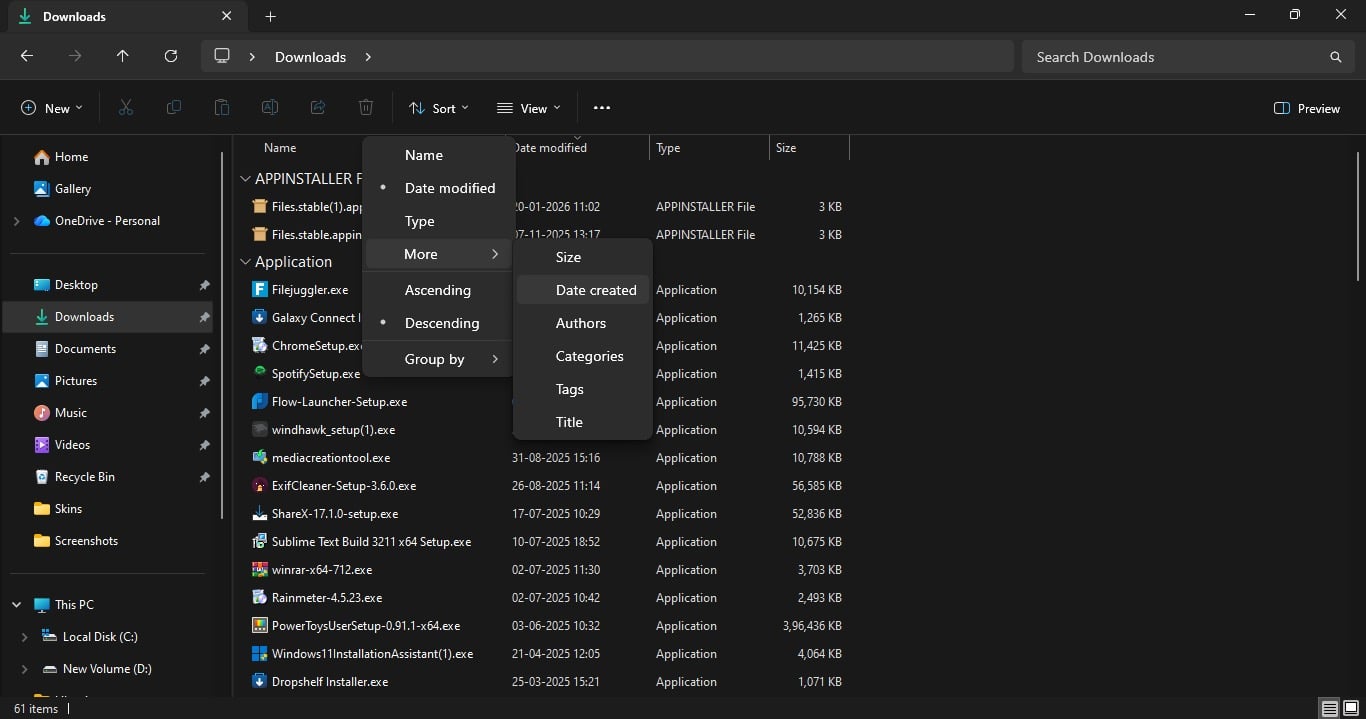Collapse This PC in navigation pane
The image size is (1366, 719).
pos(16,605)
